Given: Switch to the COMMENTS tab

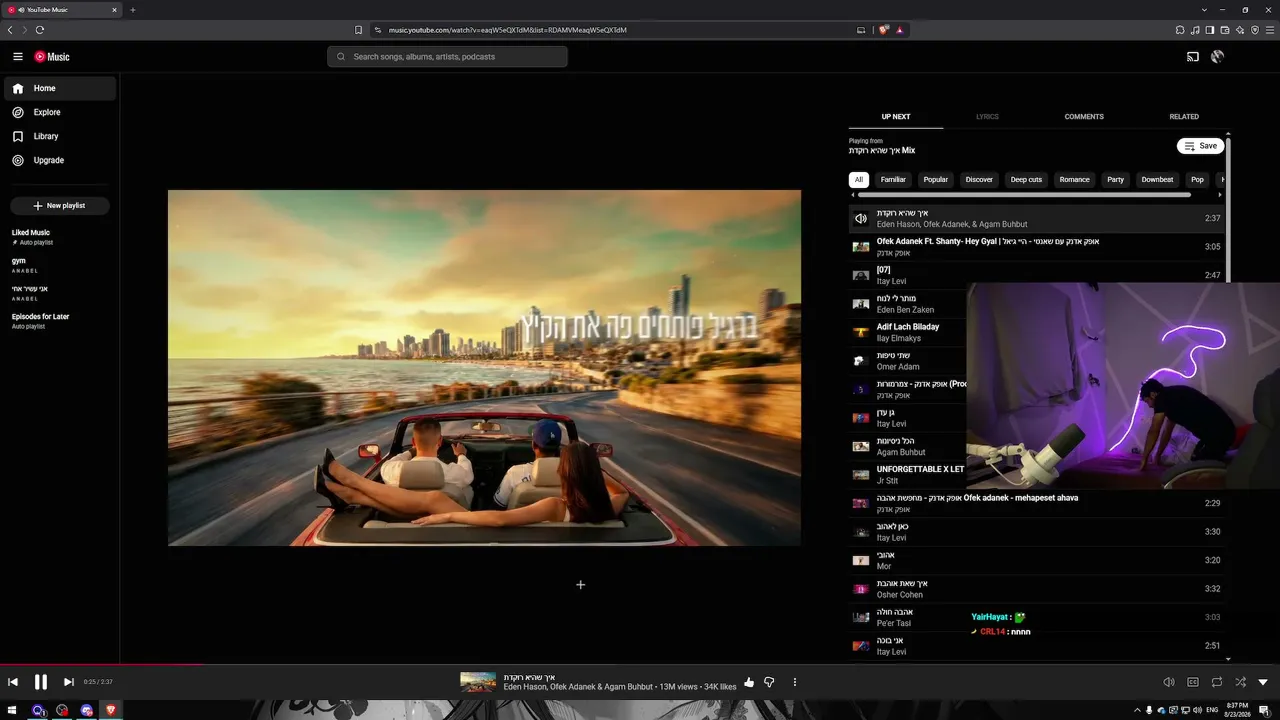Looking at the screenshot, I should coord(1084,117).
